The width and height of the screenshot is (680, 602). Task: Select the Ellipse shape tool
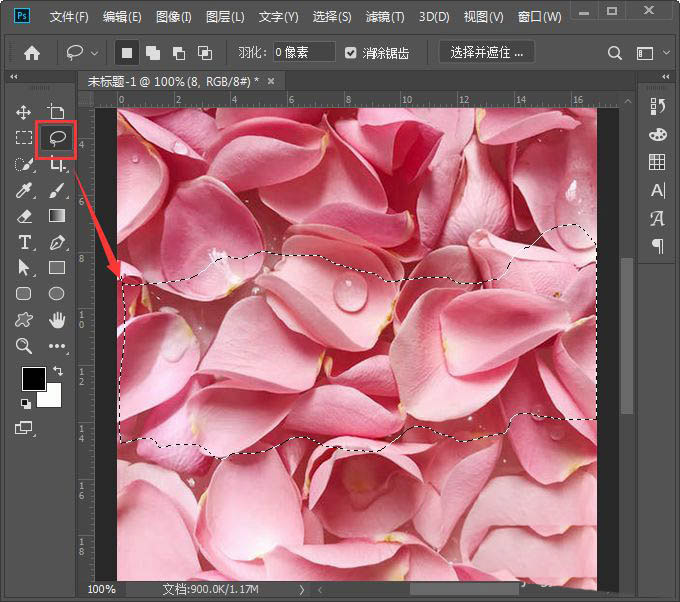tap(56, 294)
